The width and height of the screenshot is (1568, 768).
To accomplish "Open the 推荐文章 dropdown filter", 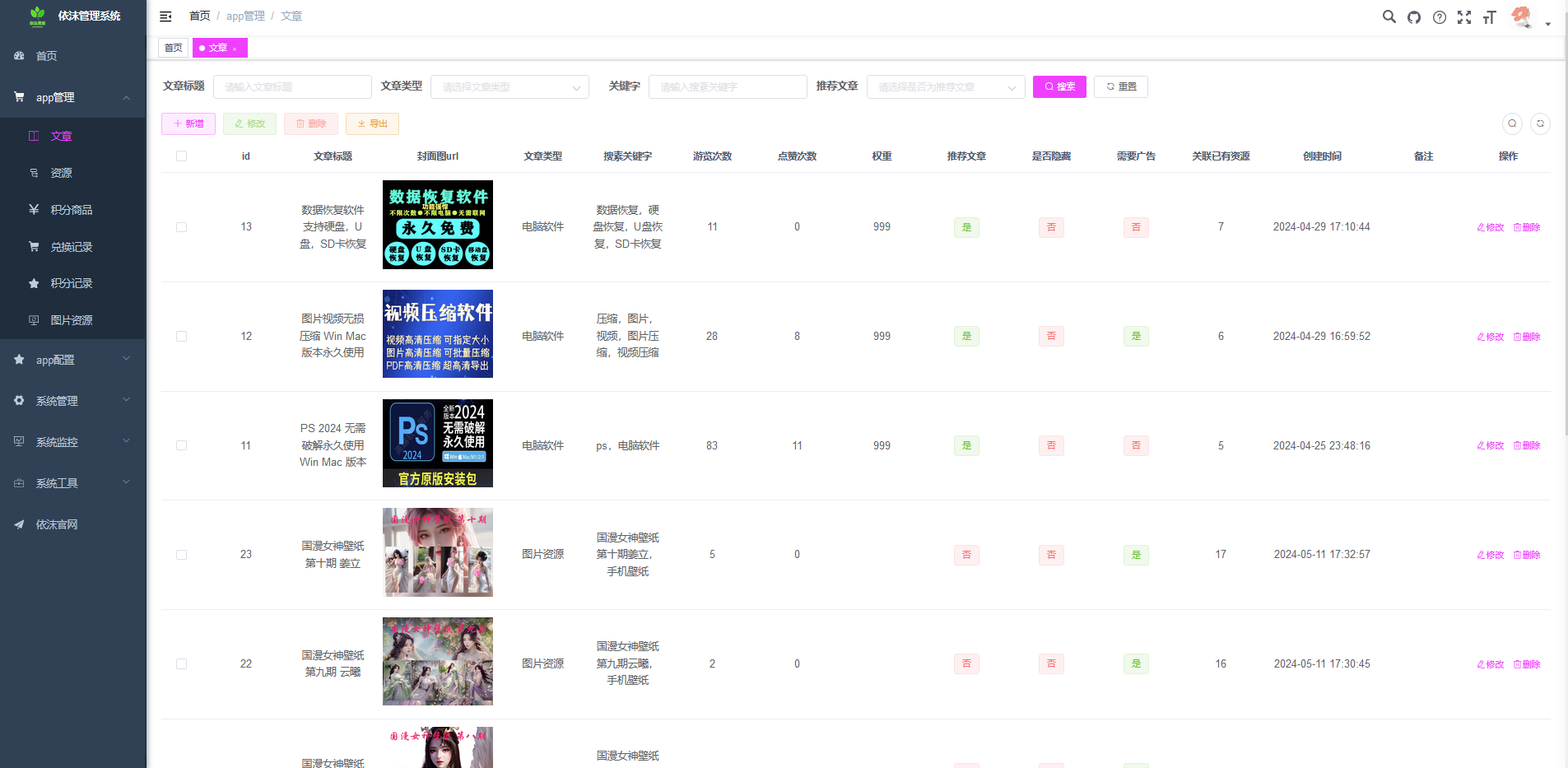I will point(945,86).
